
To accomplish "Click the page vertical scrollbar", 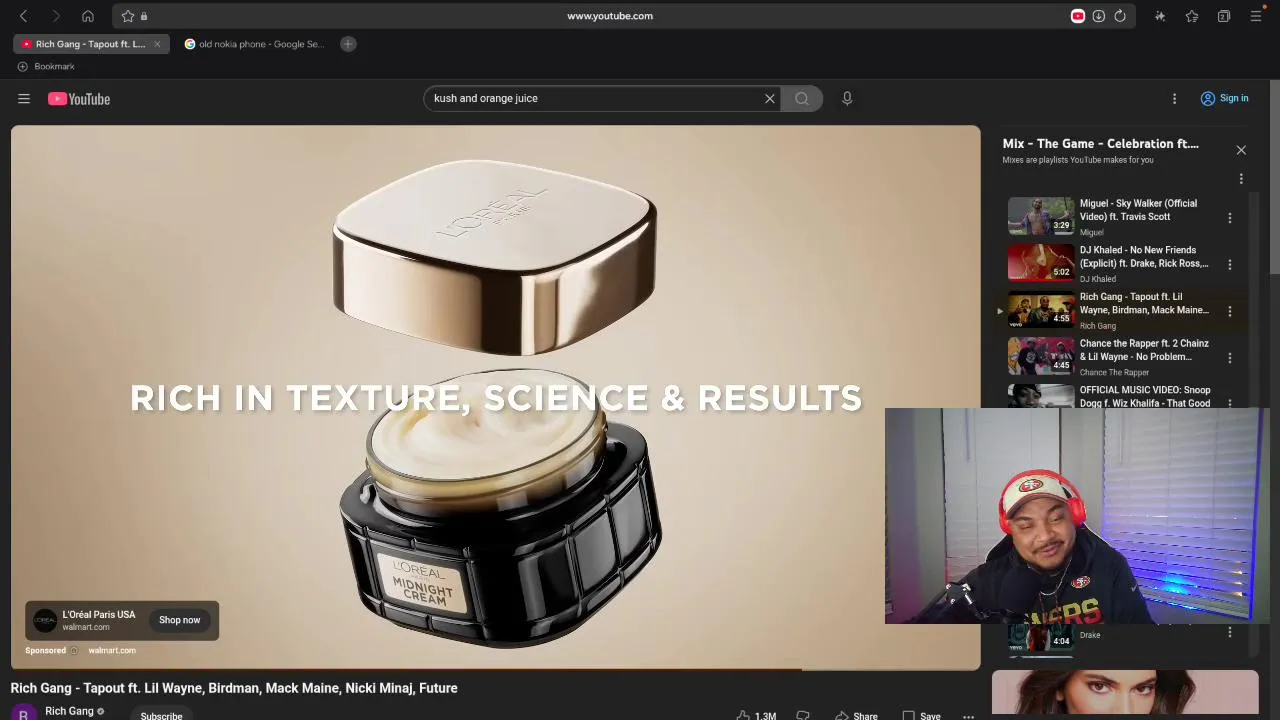I will (x=1275, y=175).
